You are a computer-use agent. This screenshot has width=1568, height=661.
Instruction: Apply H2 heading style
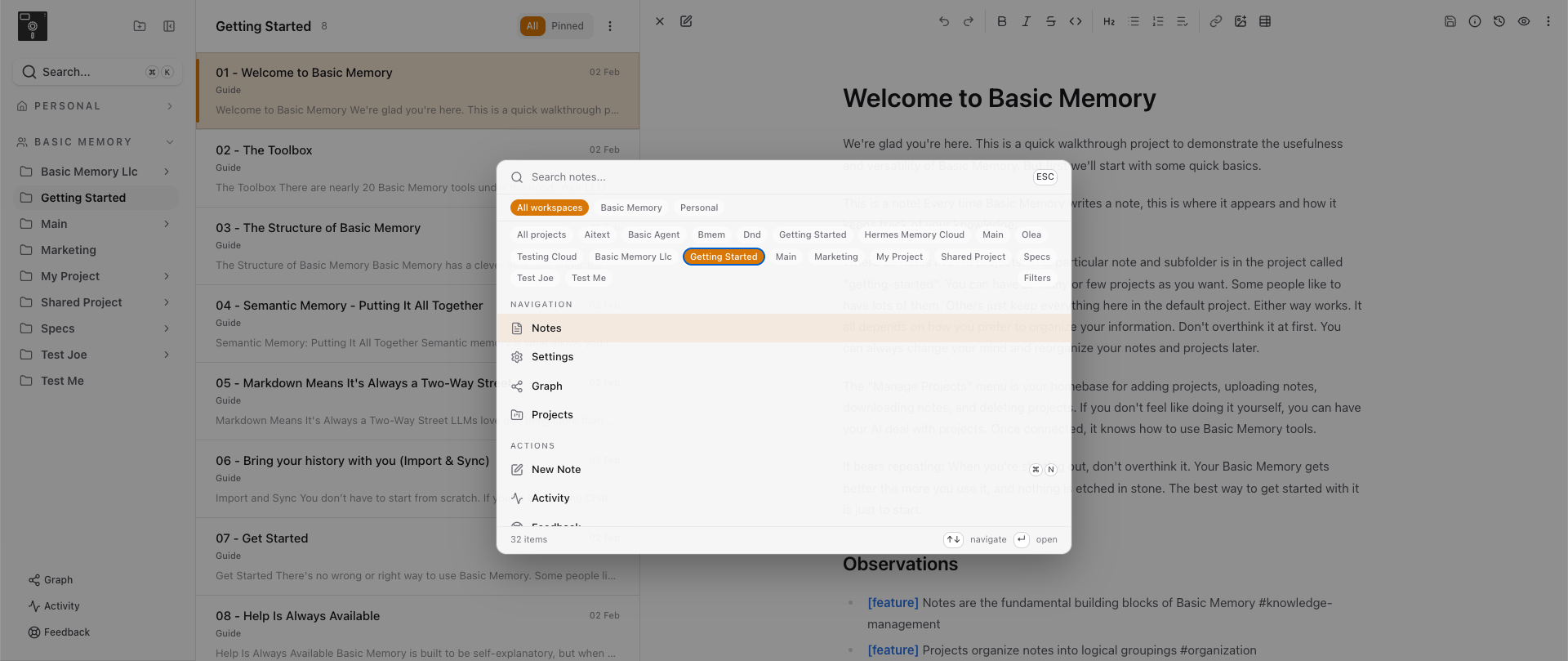pyautogui.click(x=1109, y=22)
